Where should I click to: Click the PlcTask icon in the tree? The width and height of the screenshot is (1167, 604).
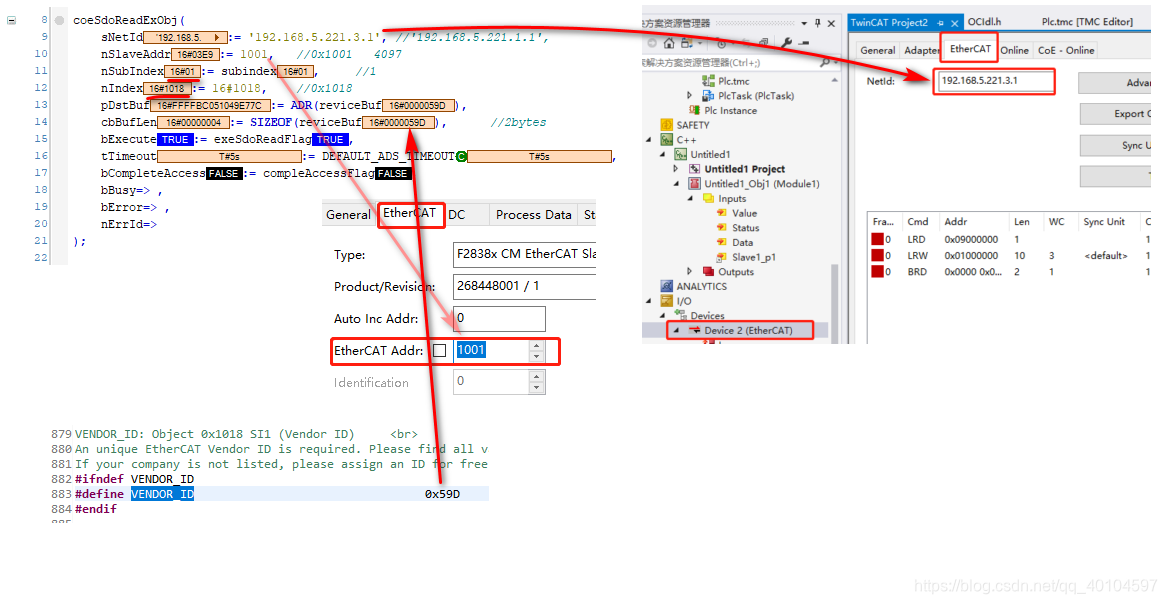[x=709, y=95]
